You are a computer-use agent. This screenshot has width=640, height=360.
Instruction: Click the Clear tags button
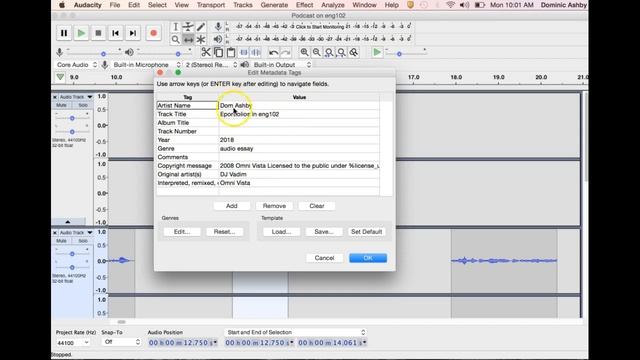317,206
